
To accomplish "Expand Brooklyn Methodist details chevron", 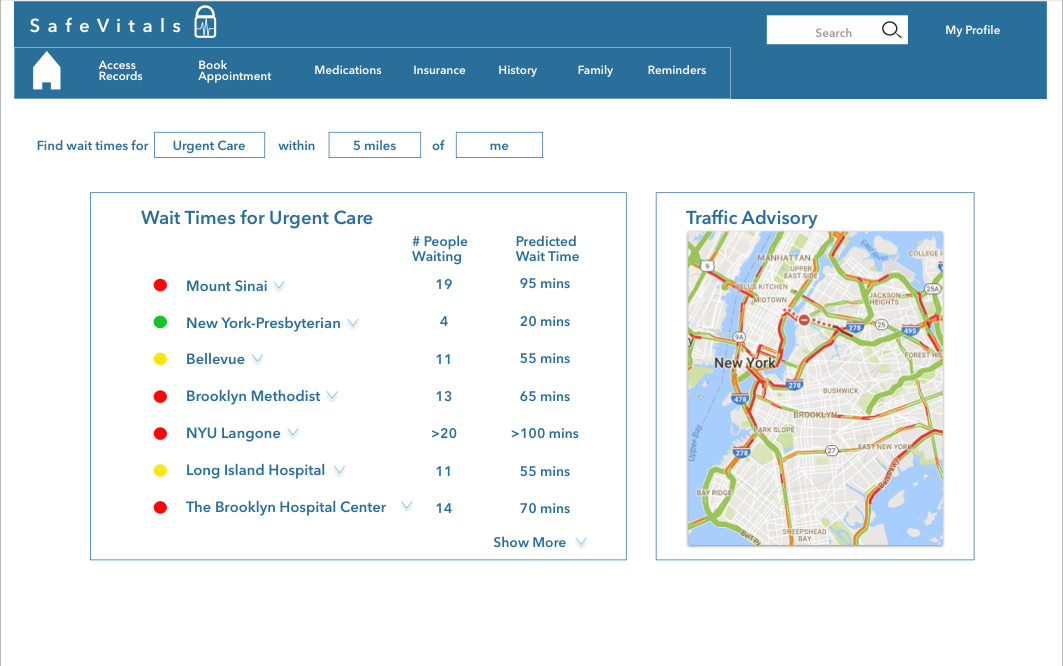I will point(332,395).
